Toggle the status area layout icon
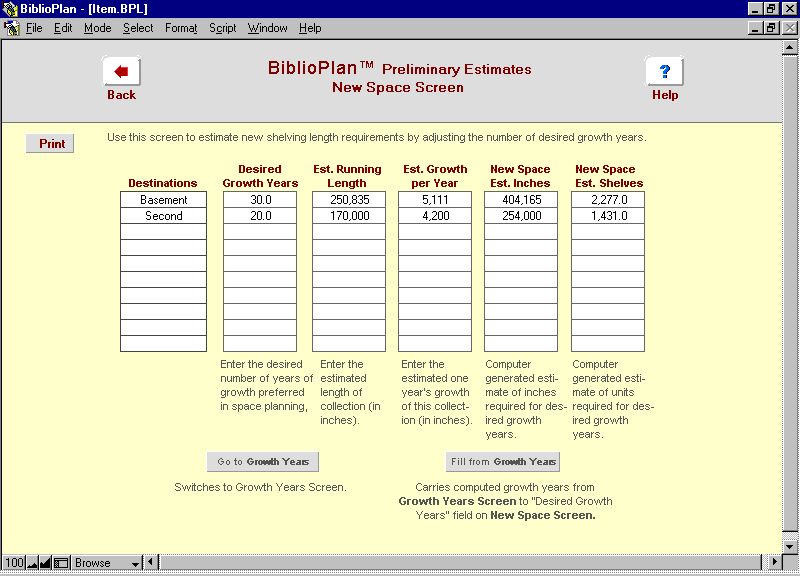800x576 pixels. pos(61,563)
